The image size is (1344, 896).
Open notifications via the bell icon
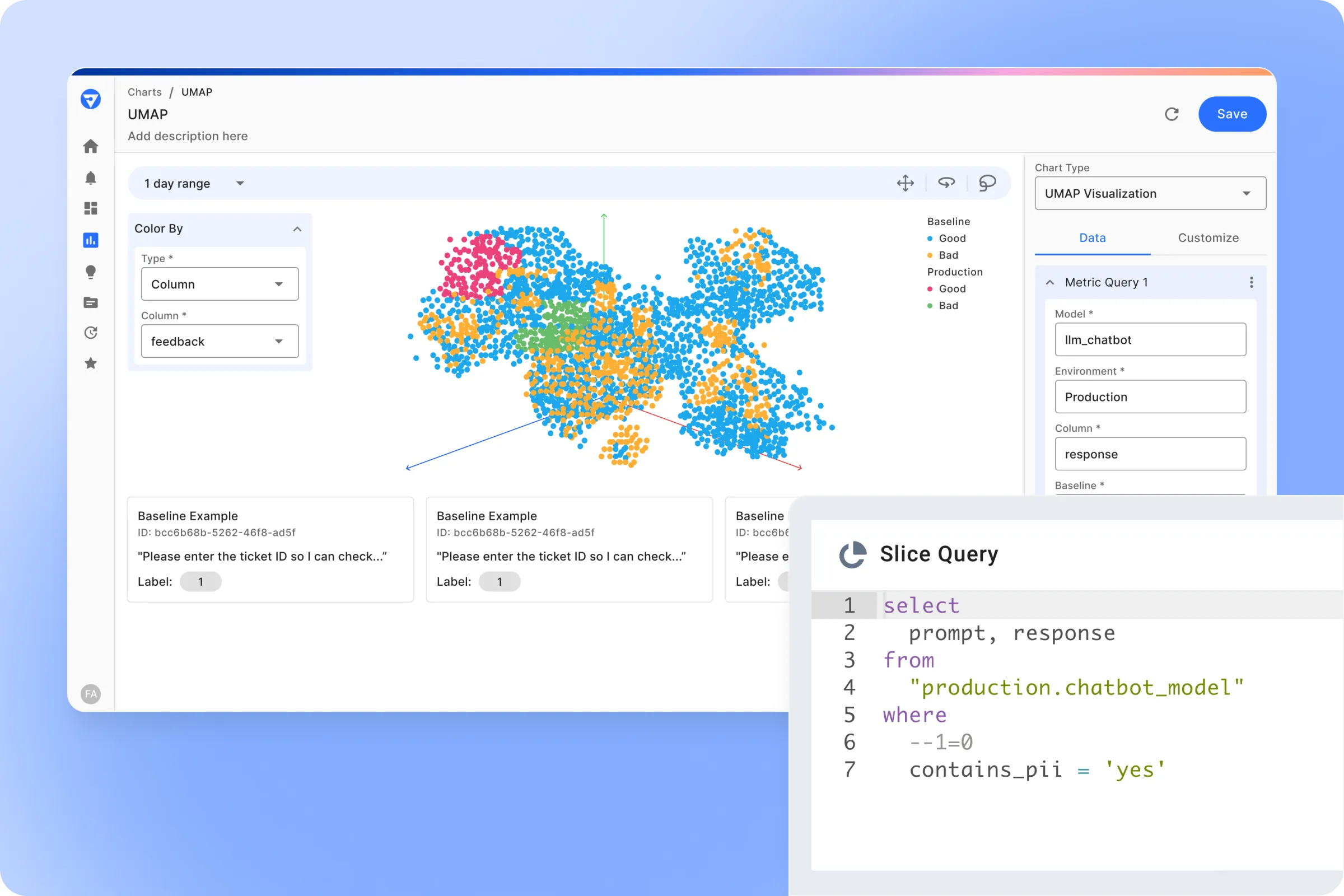click(90, 178)
